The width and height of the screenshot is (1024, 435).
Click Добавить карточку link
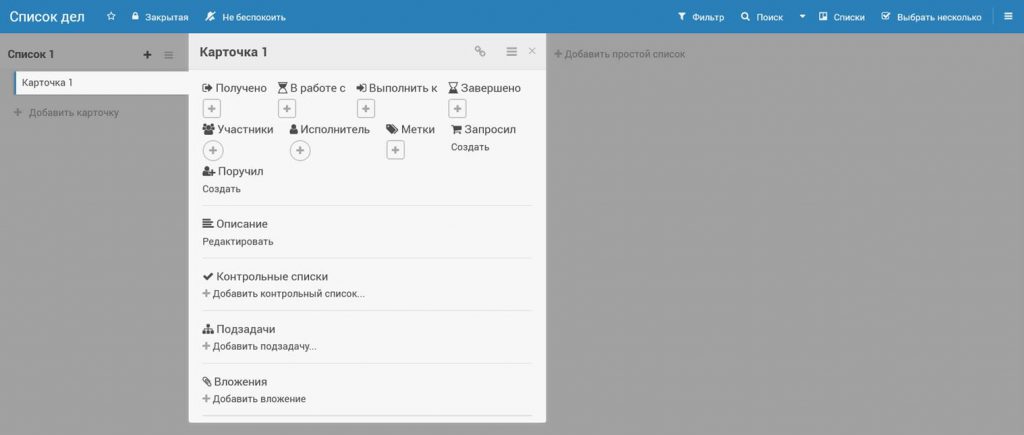coord(66,112)
